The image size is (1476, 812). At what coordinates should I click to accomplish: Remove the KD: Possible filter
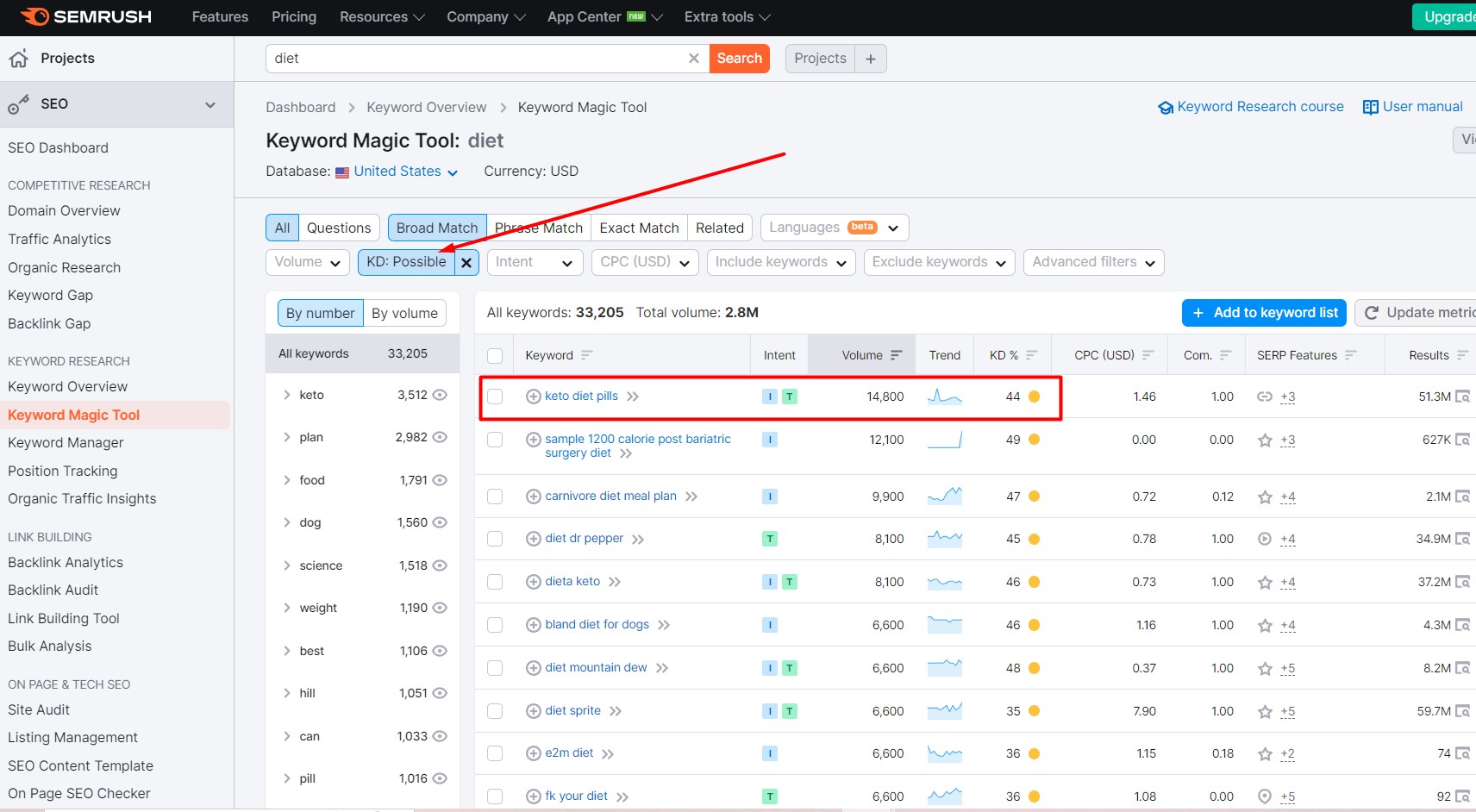pos(466,262)
